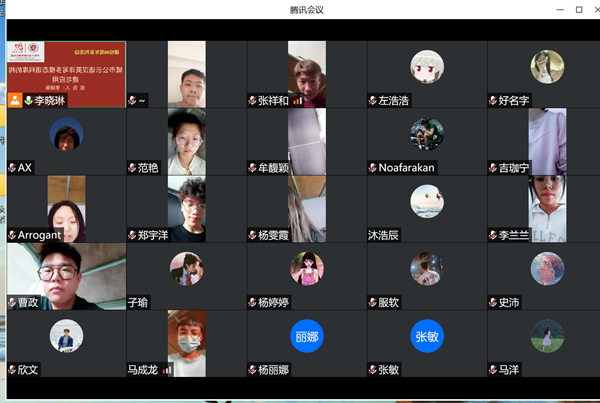Click the signal strength bars next to 张祥和

[x=297, y=101]
